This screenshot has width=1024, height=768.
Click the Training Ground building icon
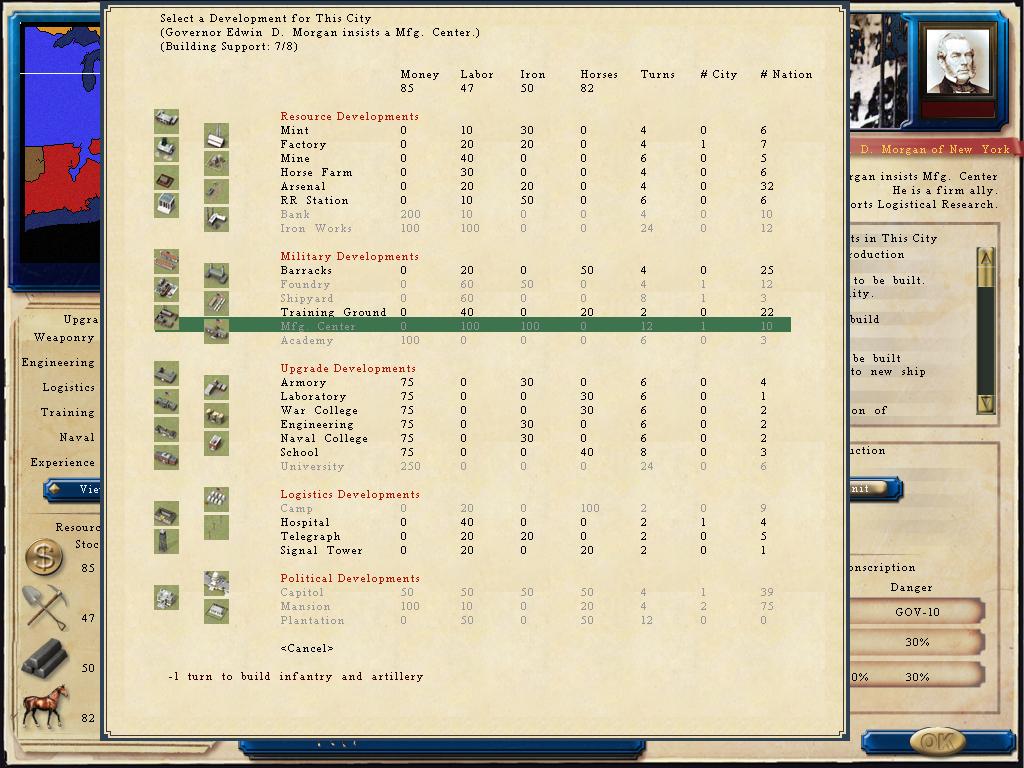click(x=216, y=303)
